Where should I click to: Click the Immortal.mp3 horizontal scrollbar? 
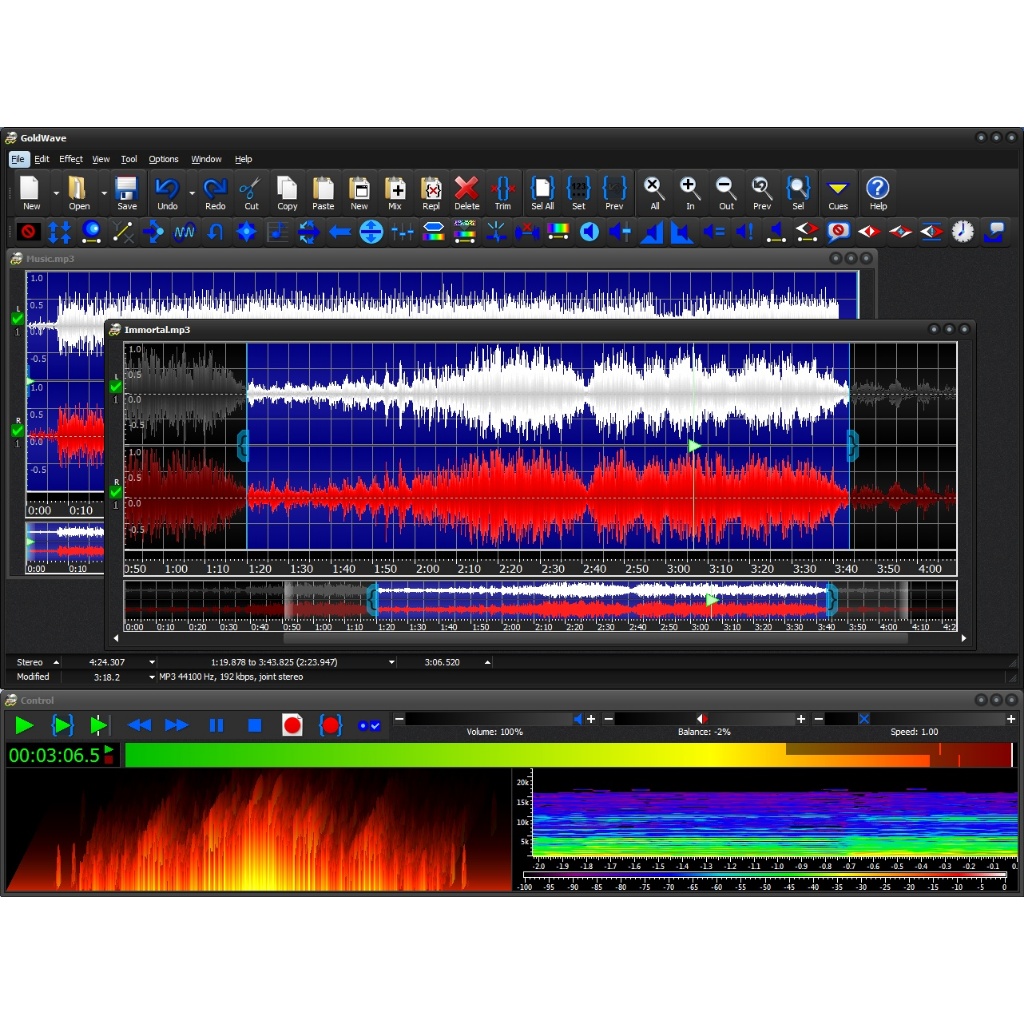tap(540, 638)
